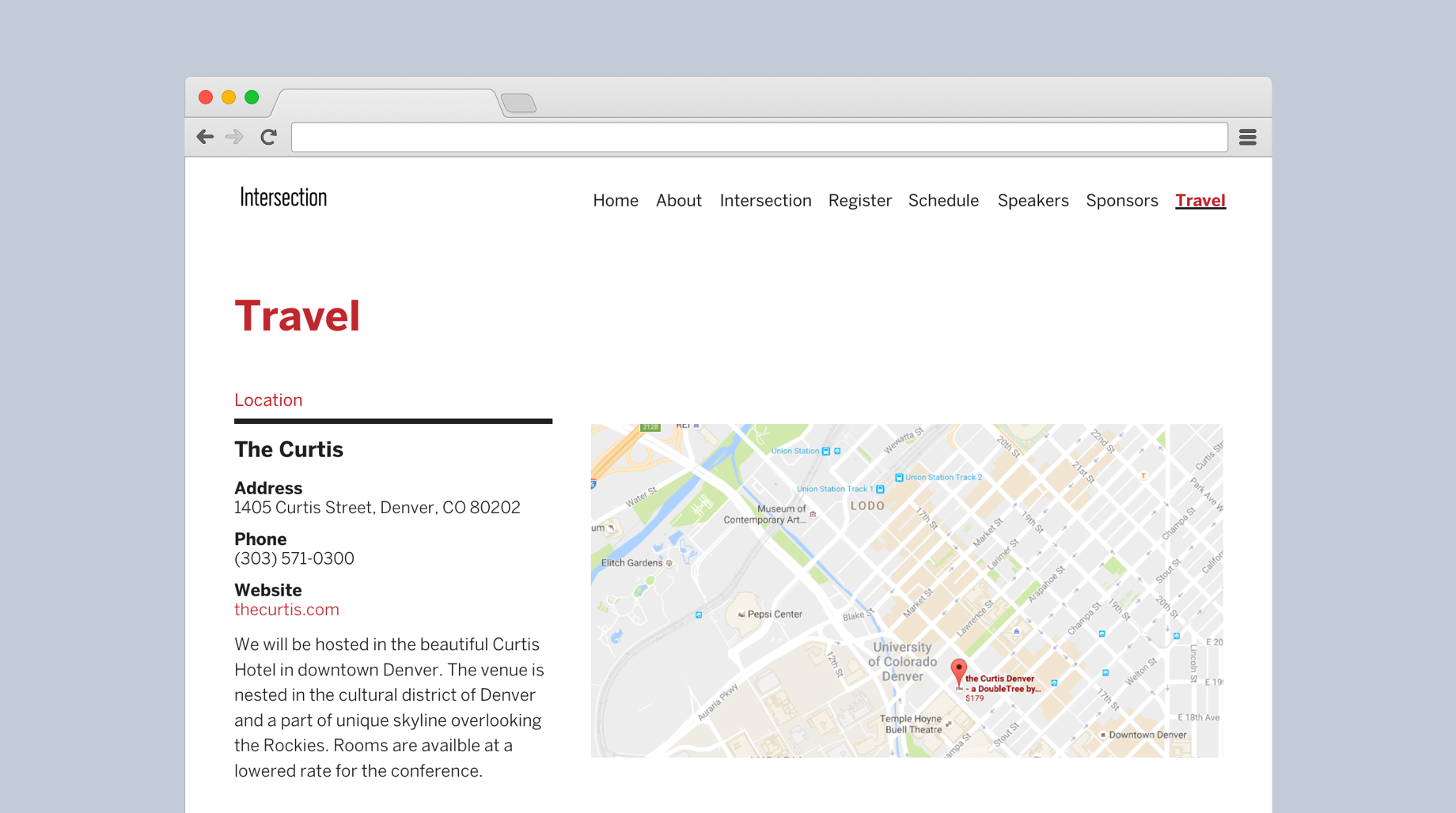Click the Location section heading
This screenshot has width=1456, height=813.
click(268, 400)
